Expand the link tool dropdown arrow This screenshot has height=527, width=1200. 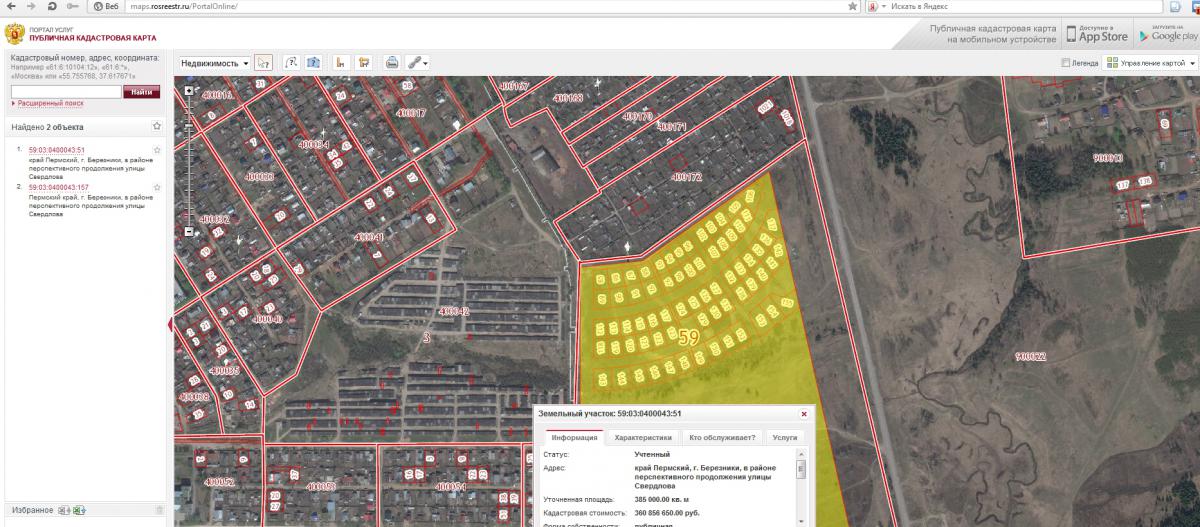pyautogui.click(x=427, y=63)
